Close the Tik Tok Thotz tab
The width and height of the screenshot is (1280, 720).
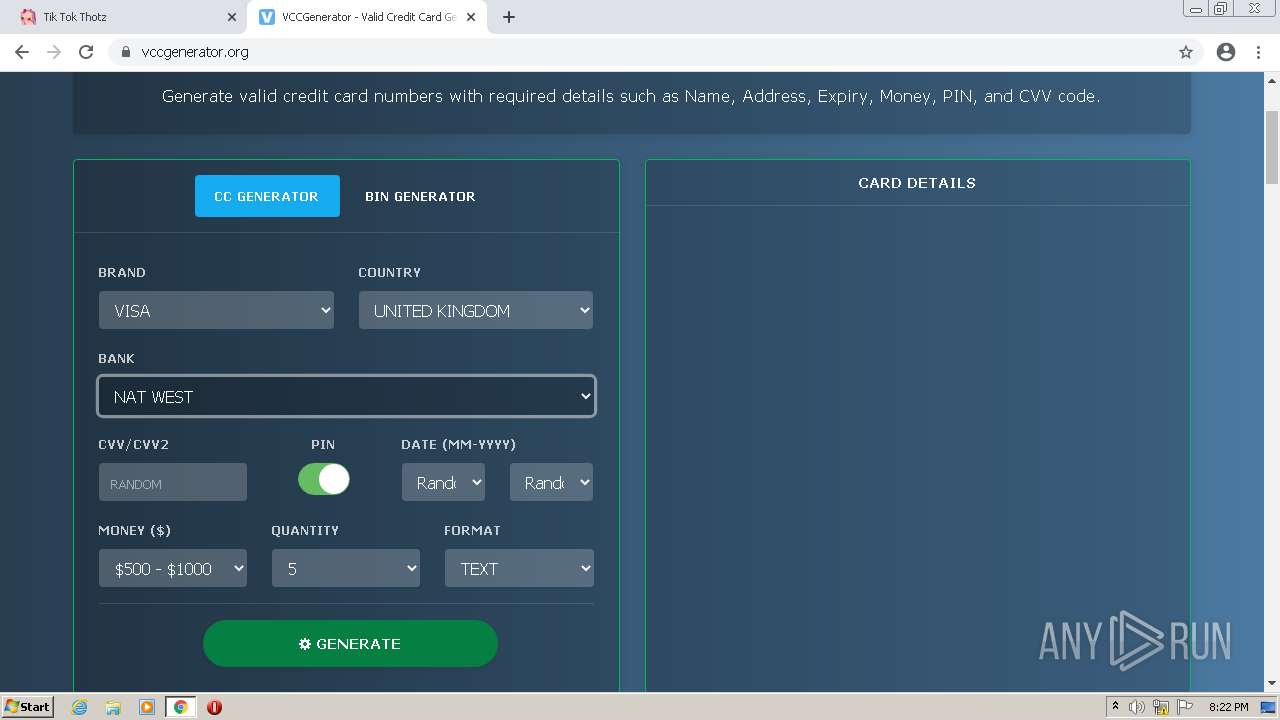point(231,17)
